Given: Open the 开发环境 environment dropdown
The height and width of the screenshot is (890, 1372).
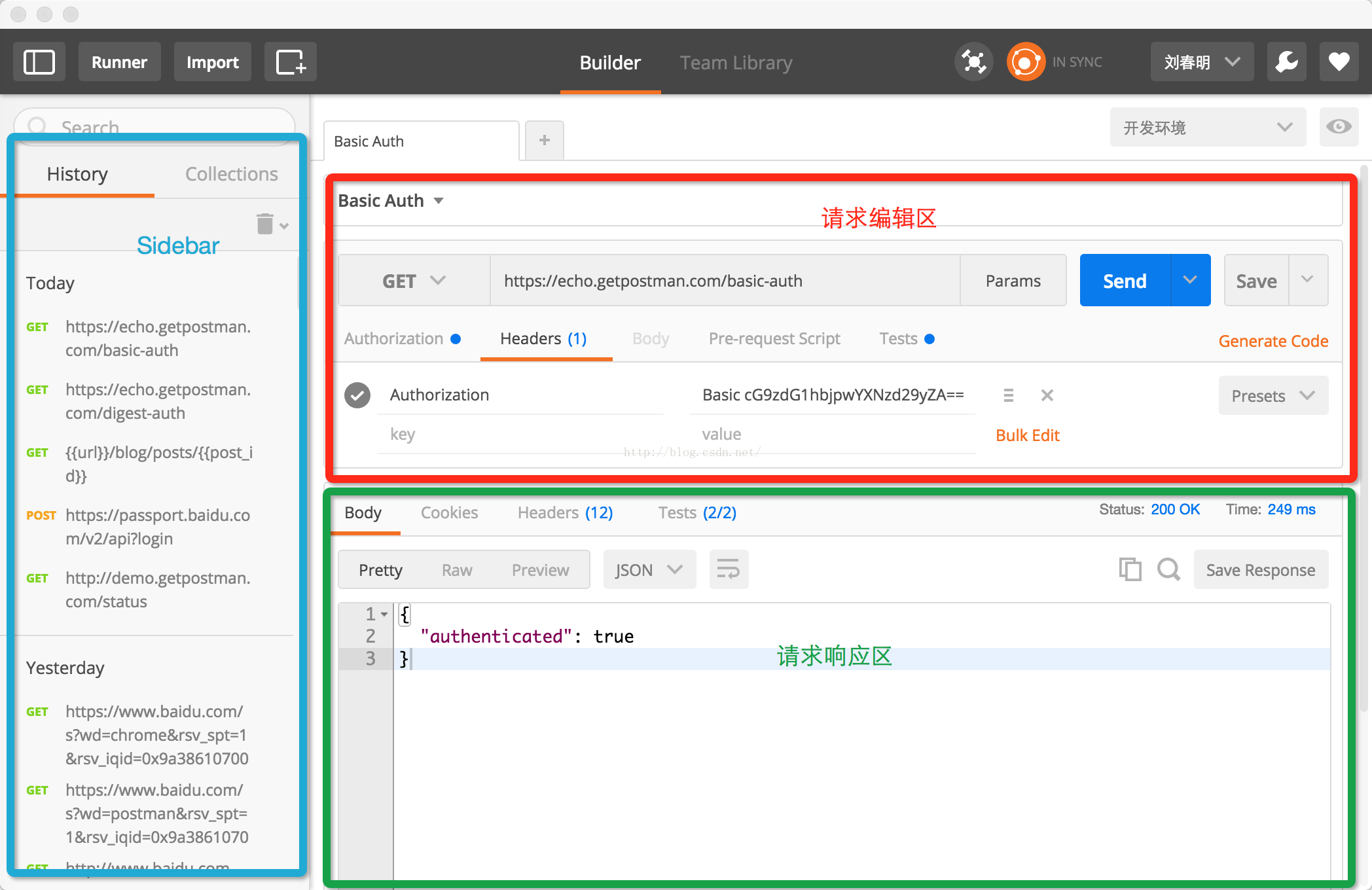Looking at the screenshot, I should (1208, 127).
